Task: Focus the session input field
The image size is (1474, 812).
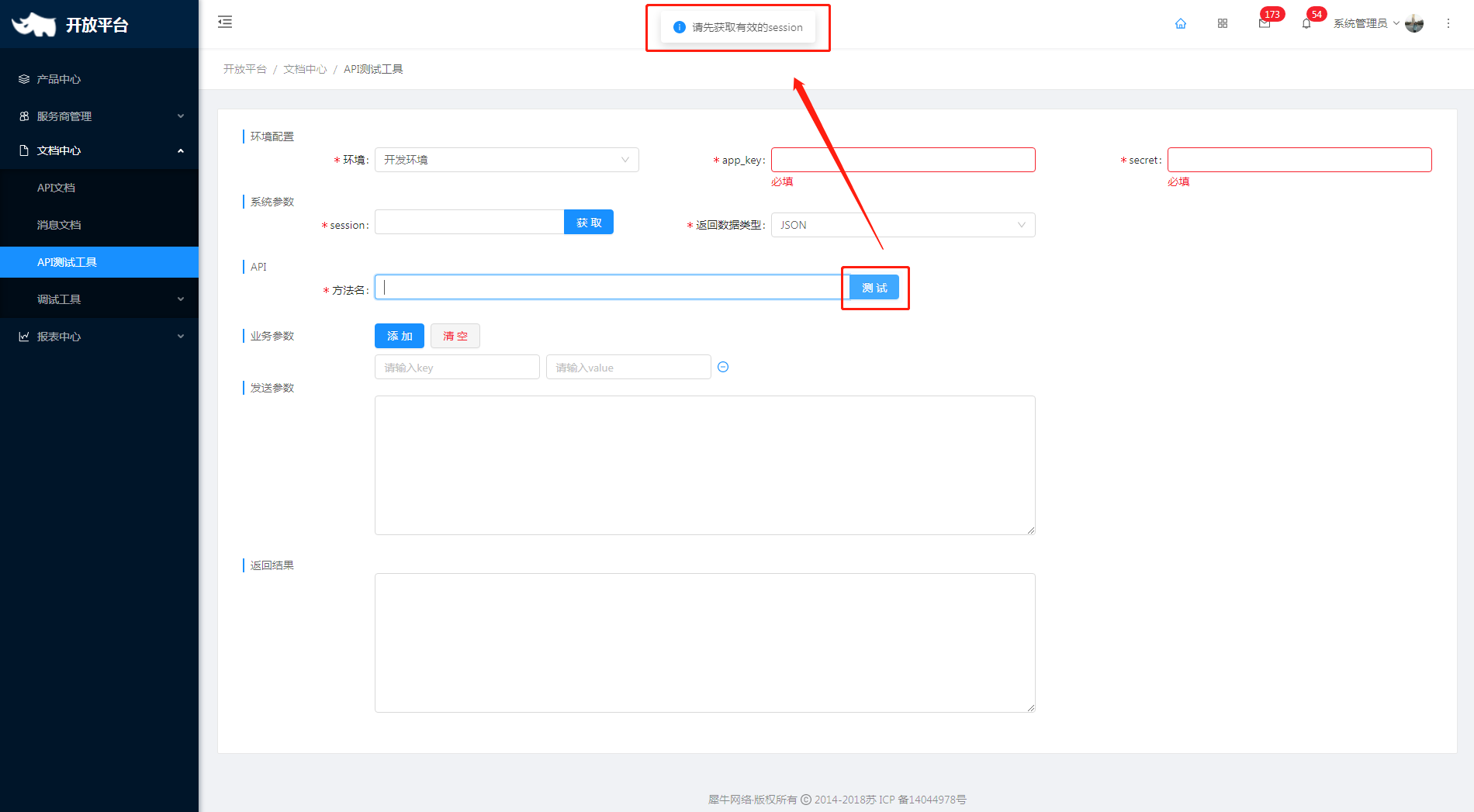Action: [469, 222]
